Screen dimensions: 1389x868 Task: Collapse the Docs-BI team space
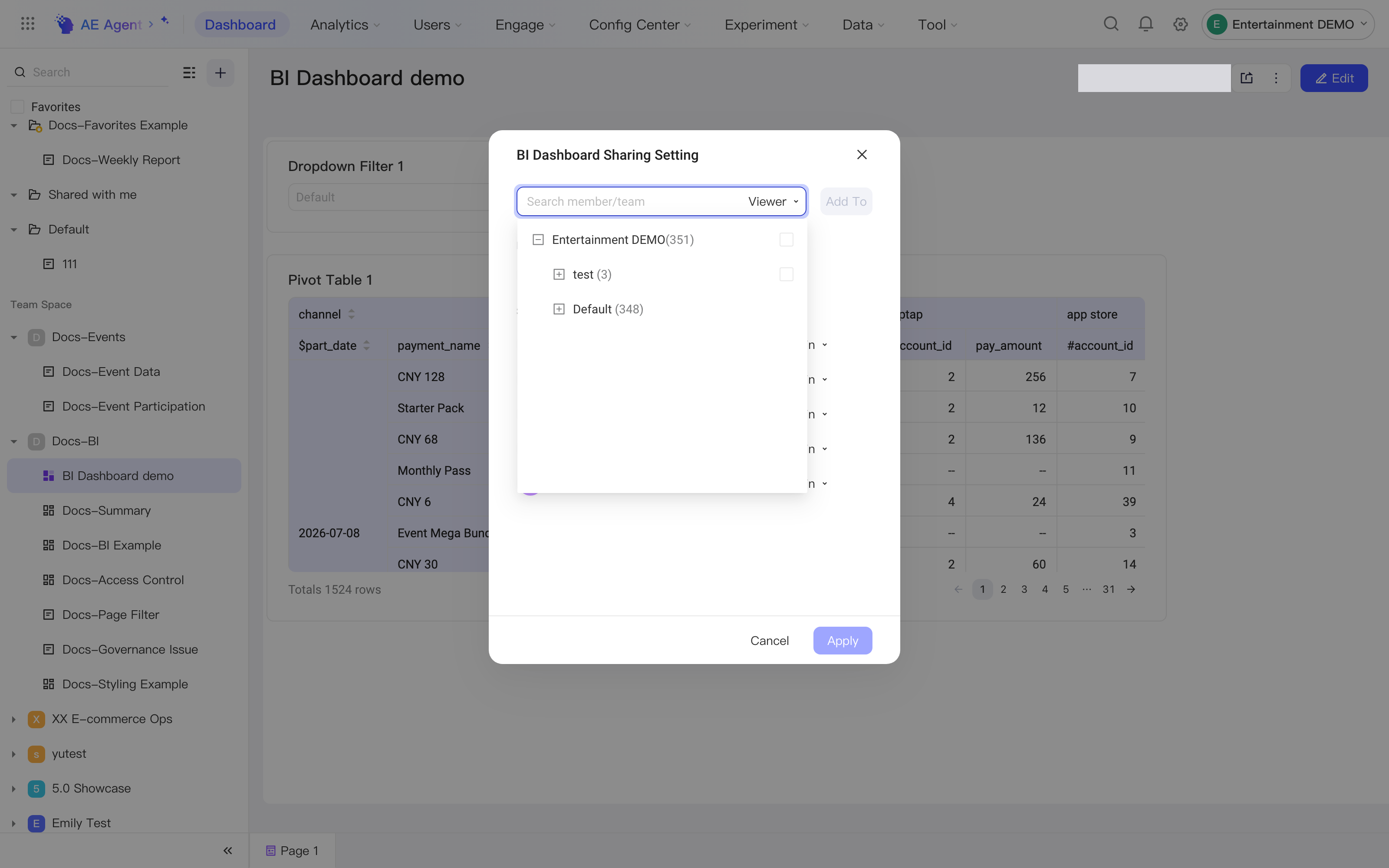point(14,441)
